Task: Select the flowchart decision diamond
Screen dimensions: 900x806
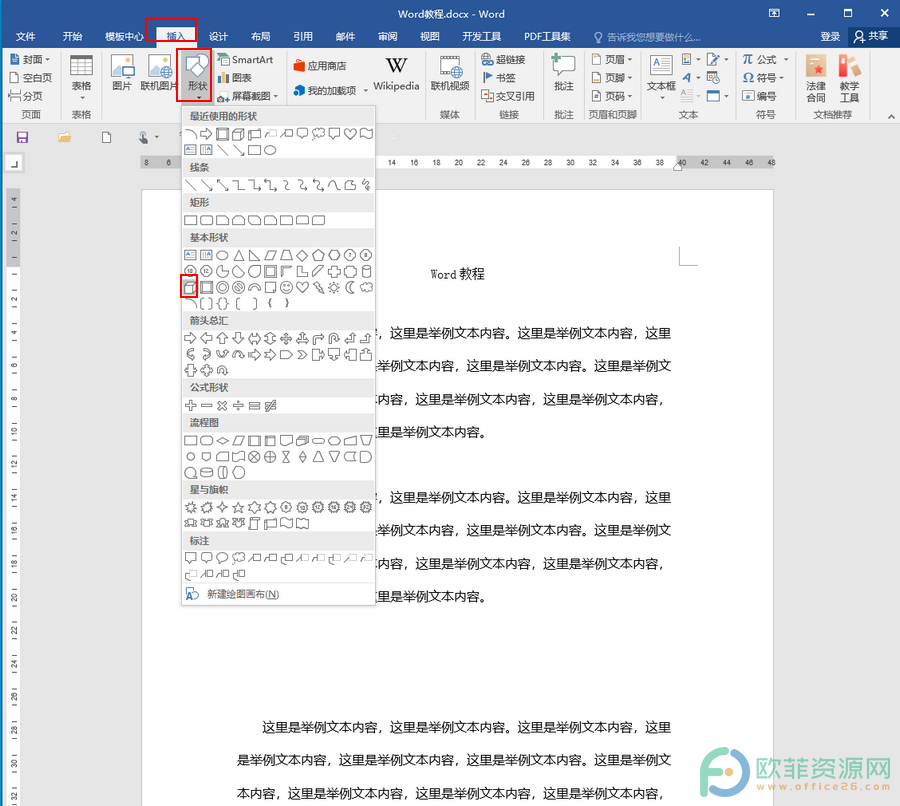Action: 222,441
